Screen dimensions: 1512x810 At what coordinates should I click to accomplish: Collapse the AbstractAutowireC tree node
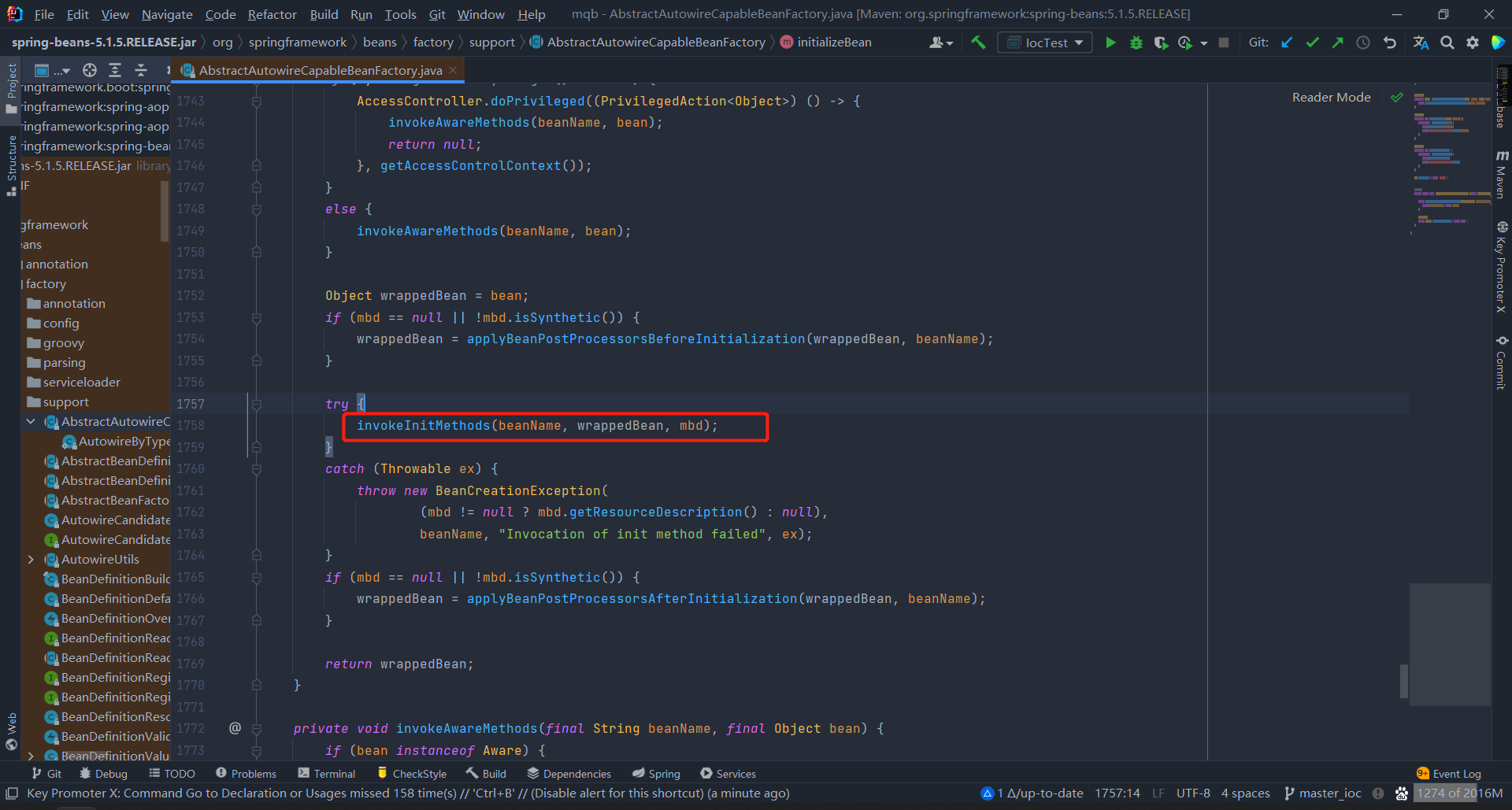(x=31, y=422)
